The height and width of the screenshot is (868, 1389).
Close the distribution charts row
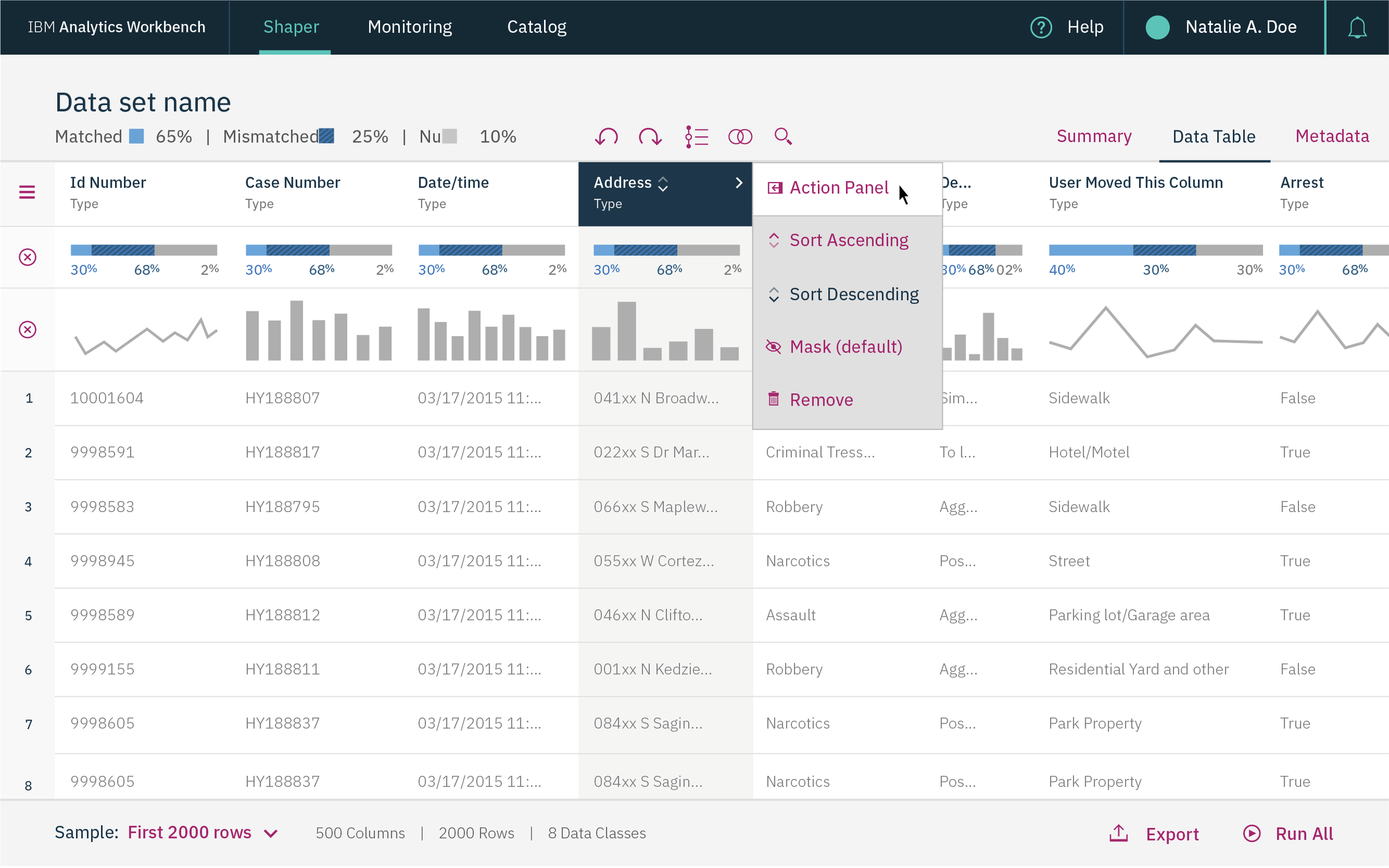click(x=28, y=329)
